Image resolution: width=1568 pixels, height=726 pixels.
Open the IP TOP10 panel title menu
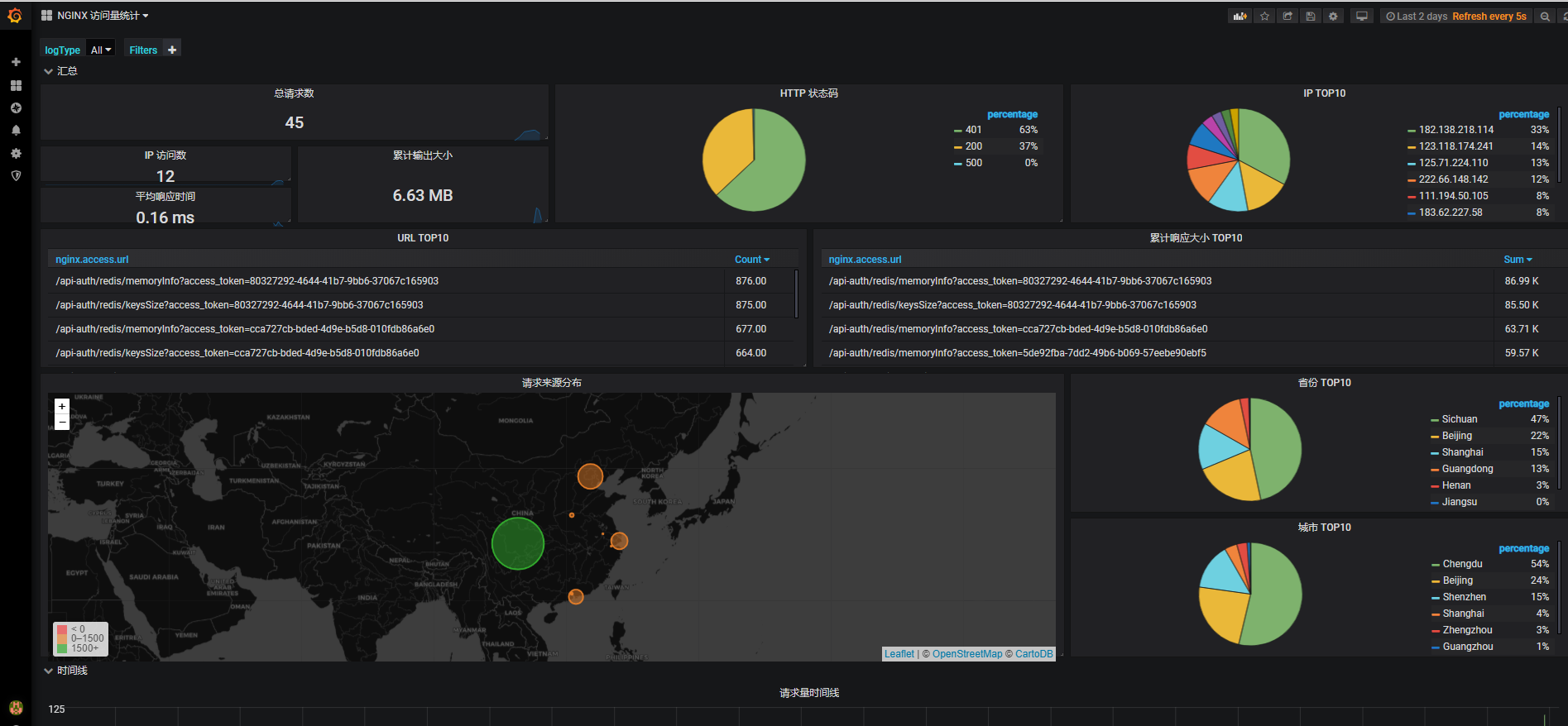pos(1324,93)
